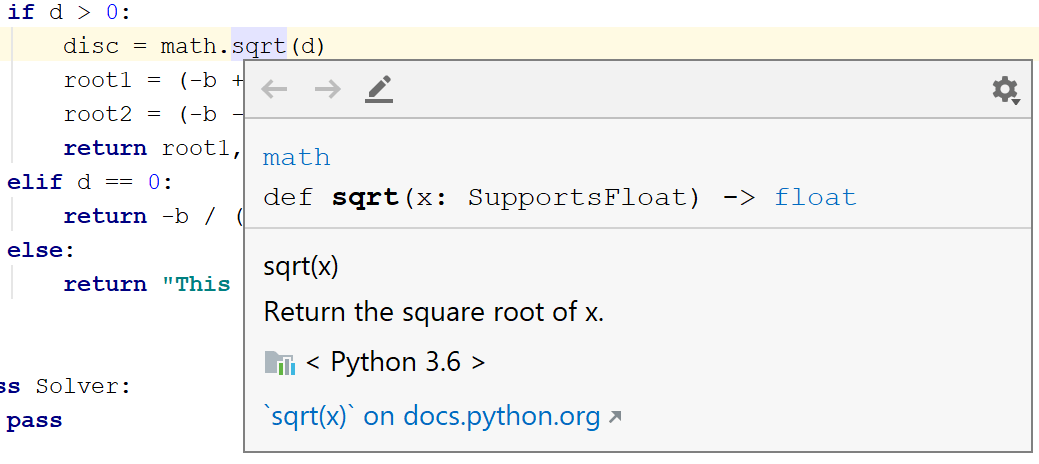Click the 'pass' statement under Solver
This screenshot has width=1039, height=464.
tap(34, 420)
